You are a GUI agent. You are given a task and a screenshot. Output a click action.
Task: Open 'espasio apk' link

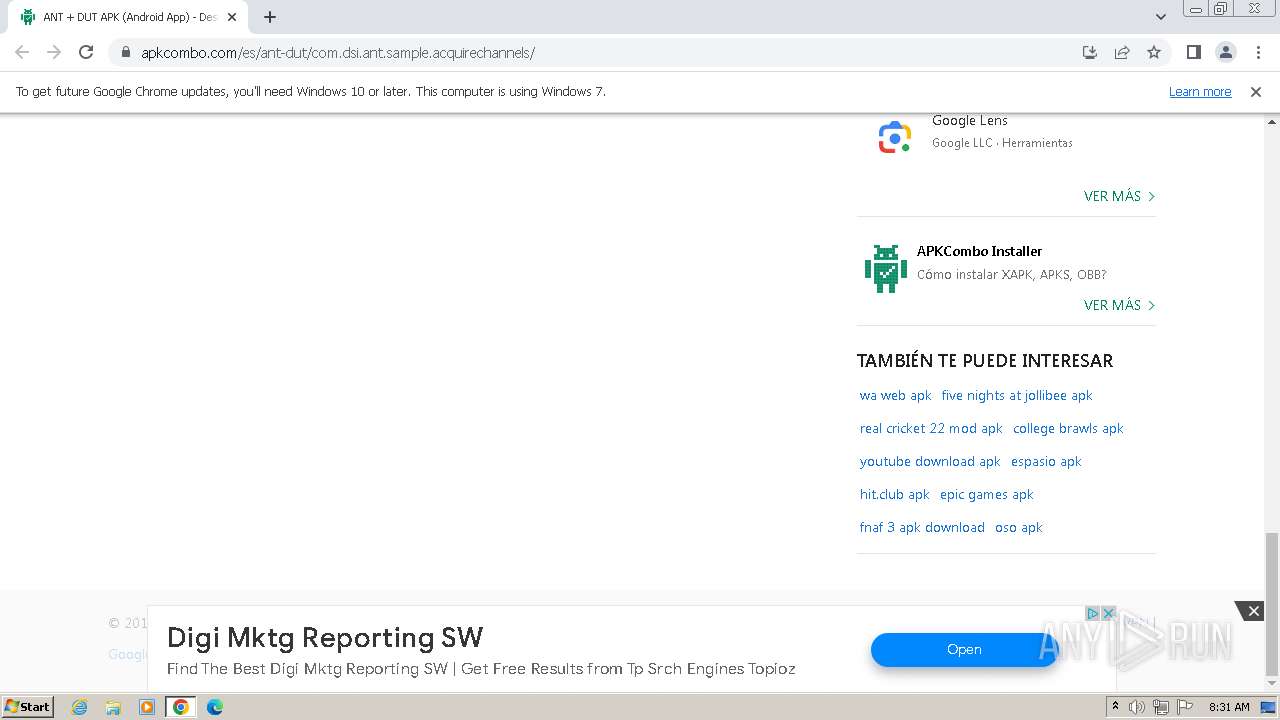tap(1046, 461)
